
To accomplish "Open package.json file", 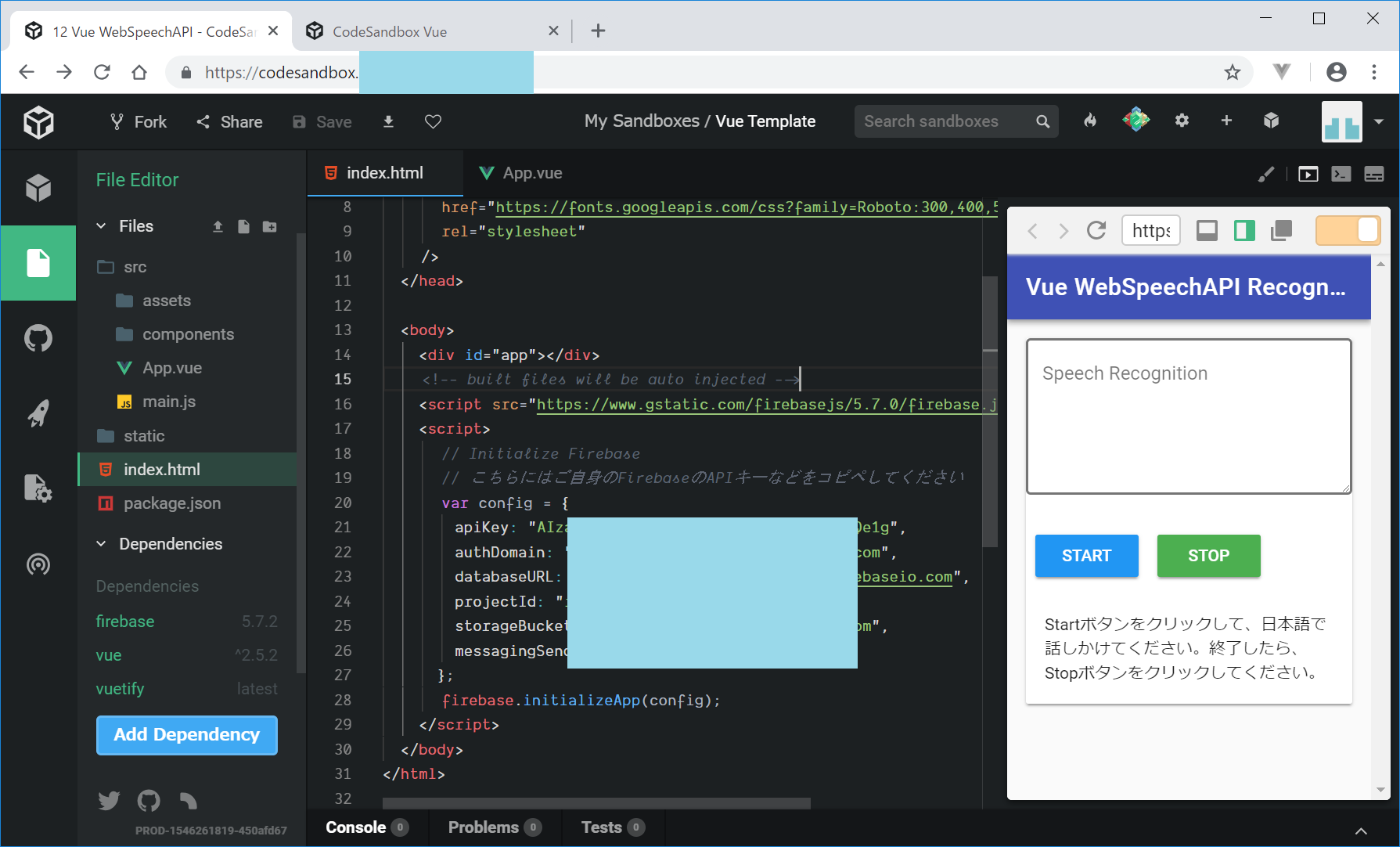I will point(187,503).
